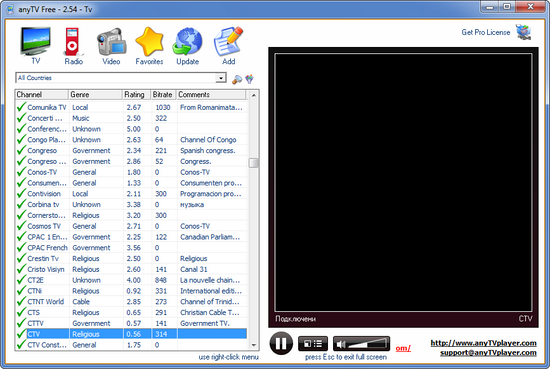
Task: Click the green check mark of Congreso 2.34 row
Action: [22, 150]
